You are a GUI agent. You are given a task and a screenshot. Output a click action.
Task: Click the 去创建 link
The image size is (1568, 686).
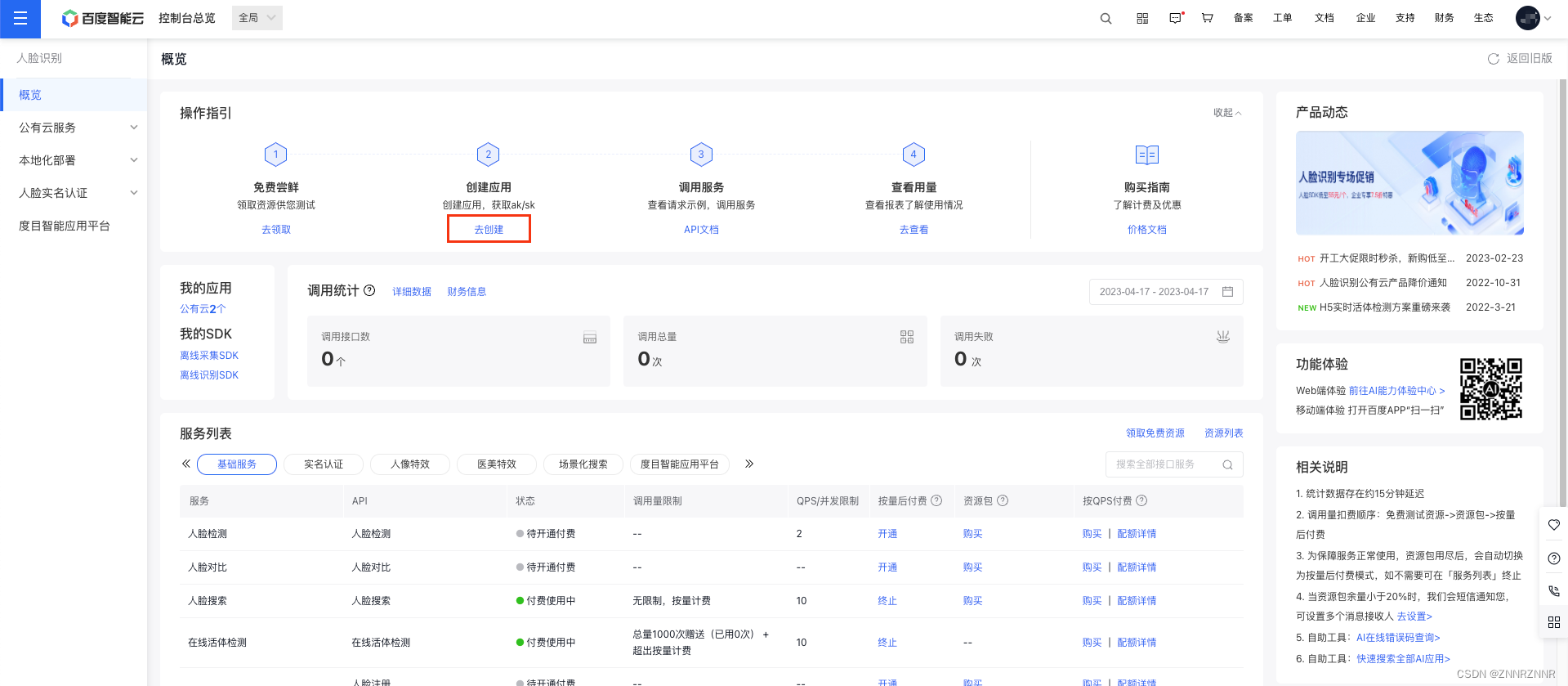(489, 229)
